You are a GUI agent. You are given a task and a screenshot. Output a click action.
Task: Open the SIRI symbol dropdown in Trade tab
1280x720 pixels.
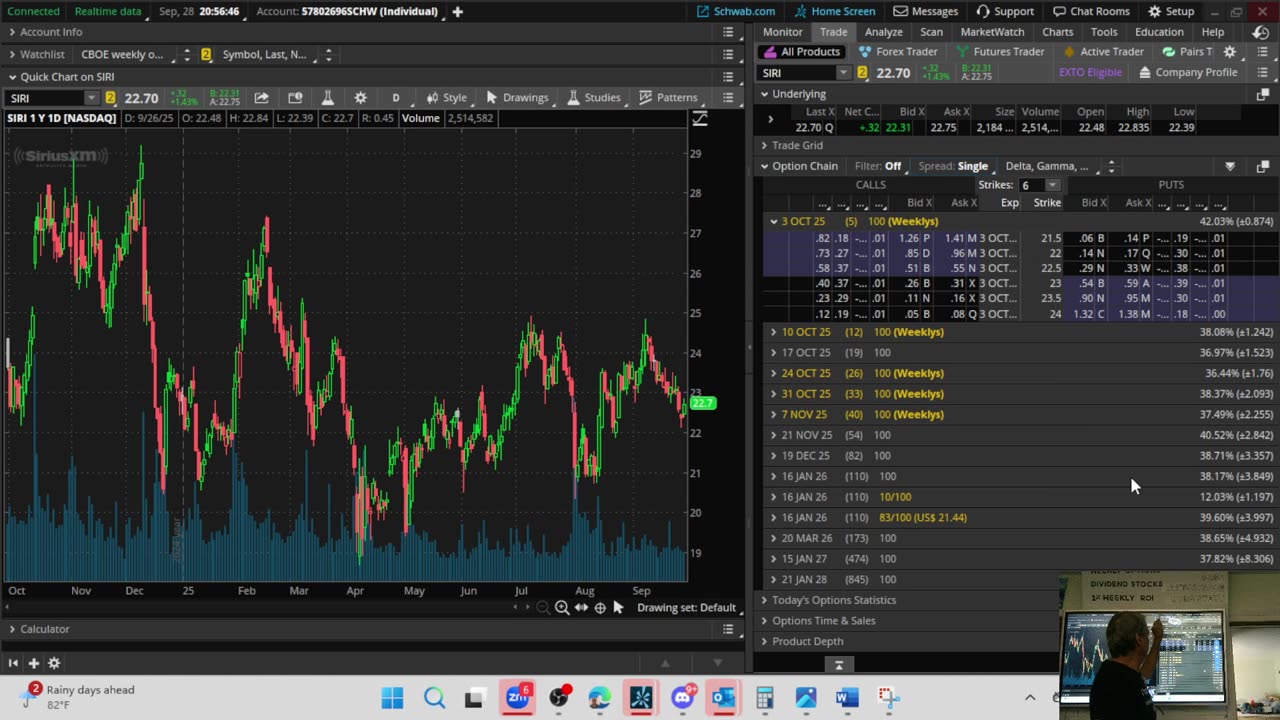point(843,73)
